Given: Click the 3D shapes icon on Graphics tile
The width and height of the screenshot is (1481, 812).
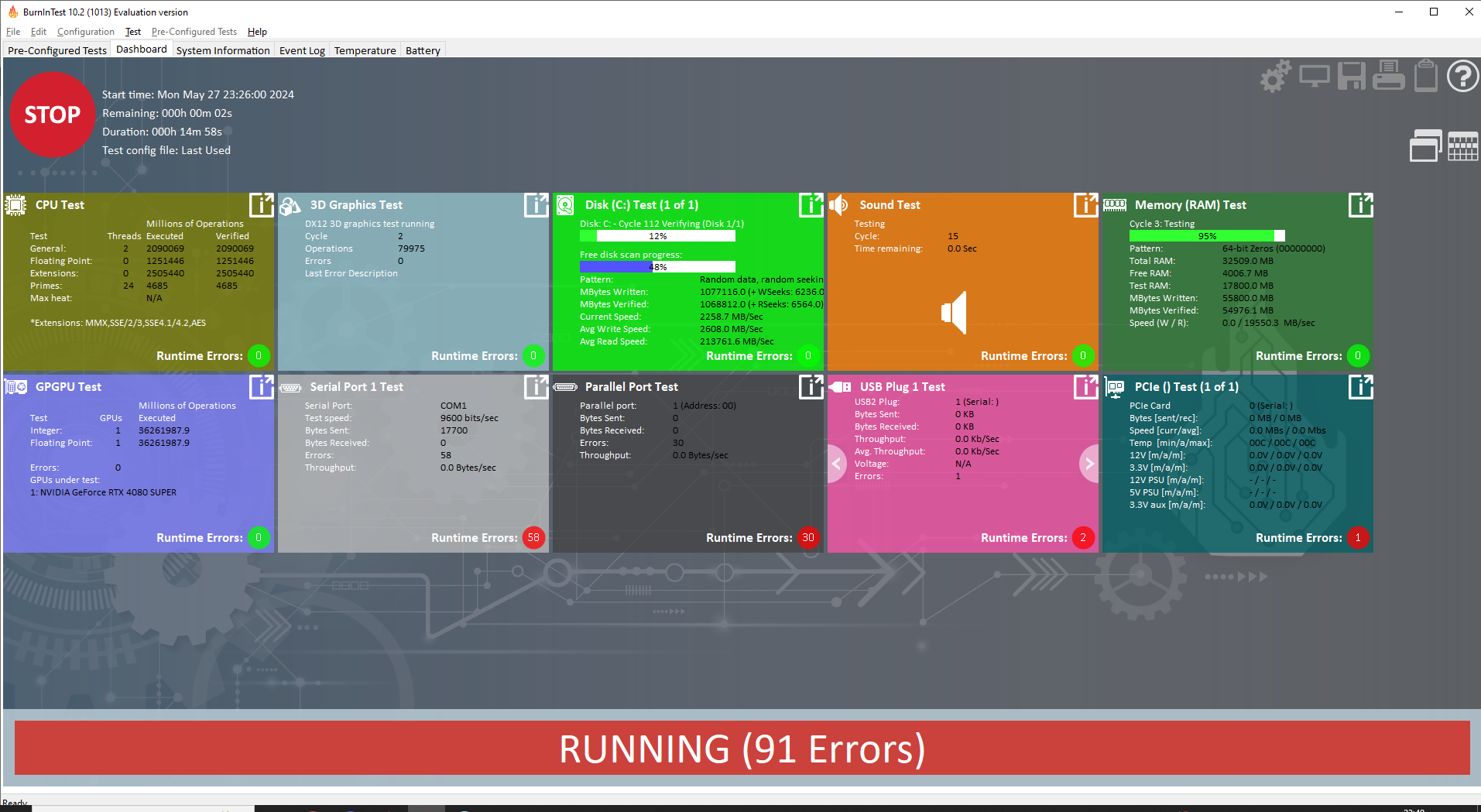Looking at the screenshot, I should (290, 206).
